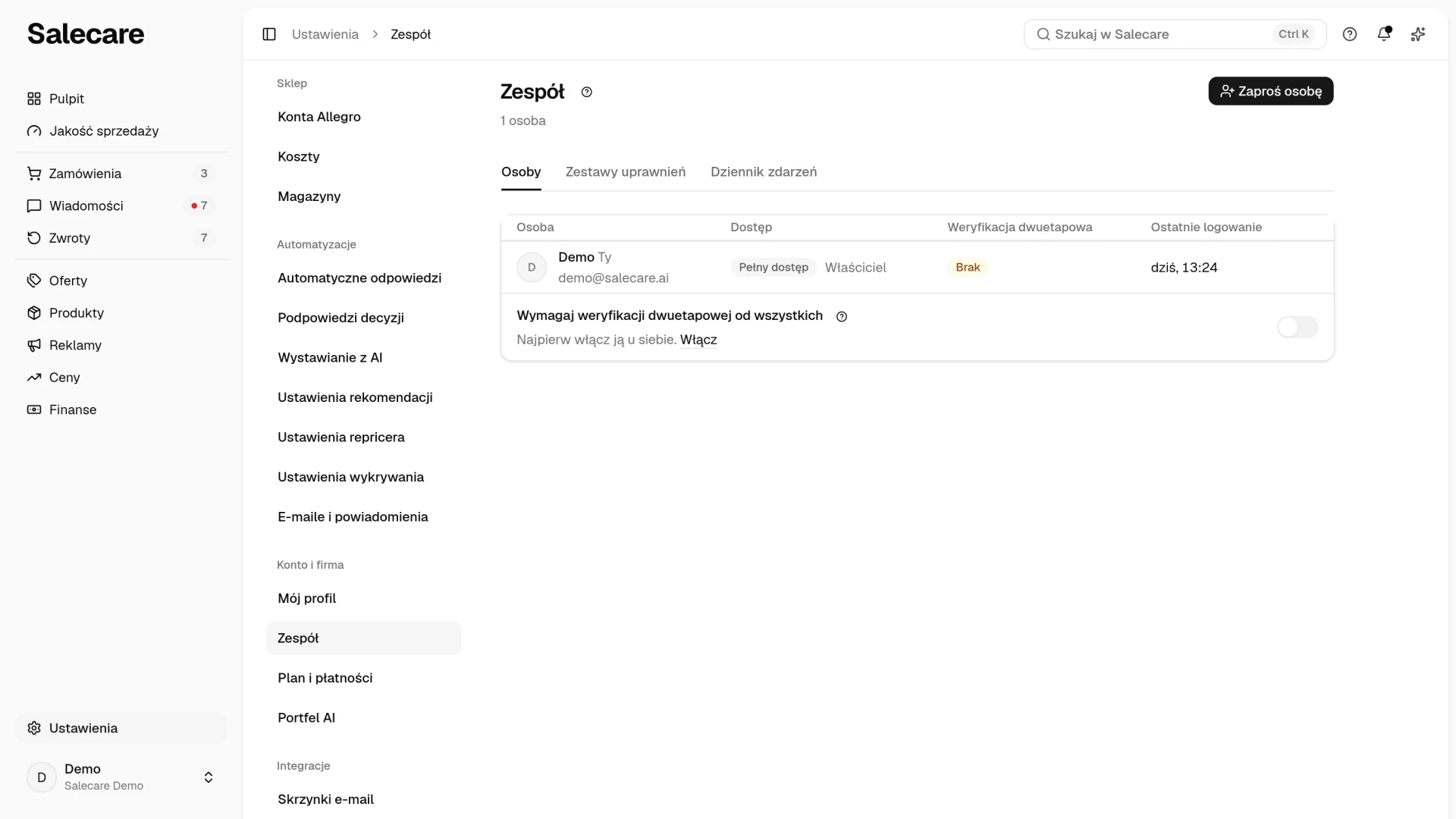This screenshot has height=819, width=1456.
Task: Click demo@salecare.ai email text
Action: pyautogui.click(x=613, y=278)
